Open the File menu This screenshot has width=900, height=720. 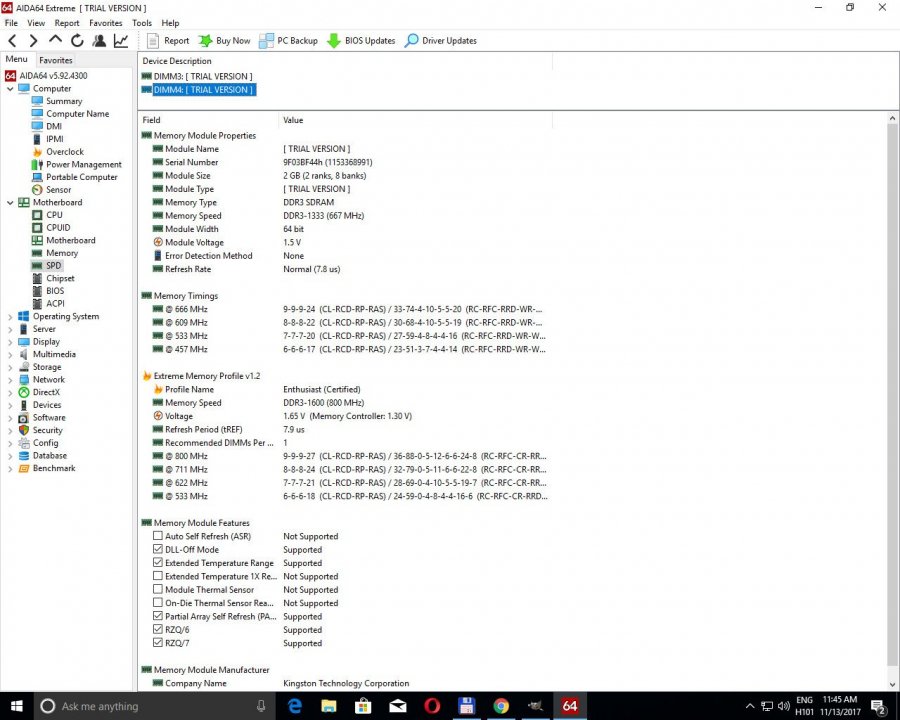[x=11, y=23]
